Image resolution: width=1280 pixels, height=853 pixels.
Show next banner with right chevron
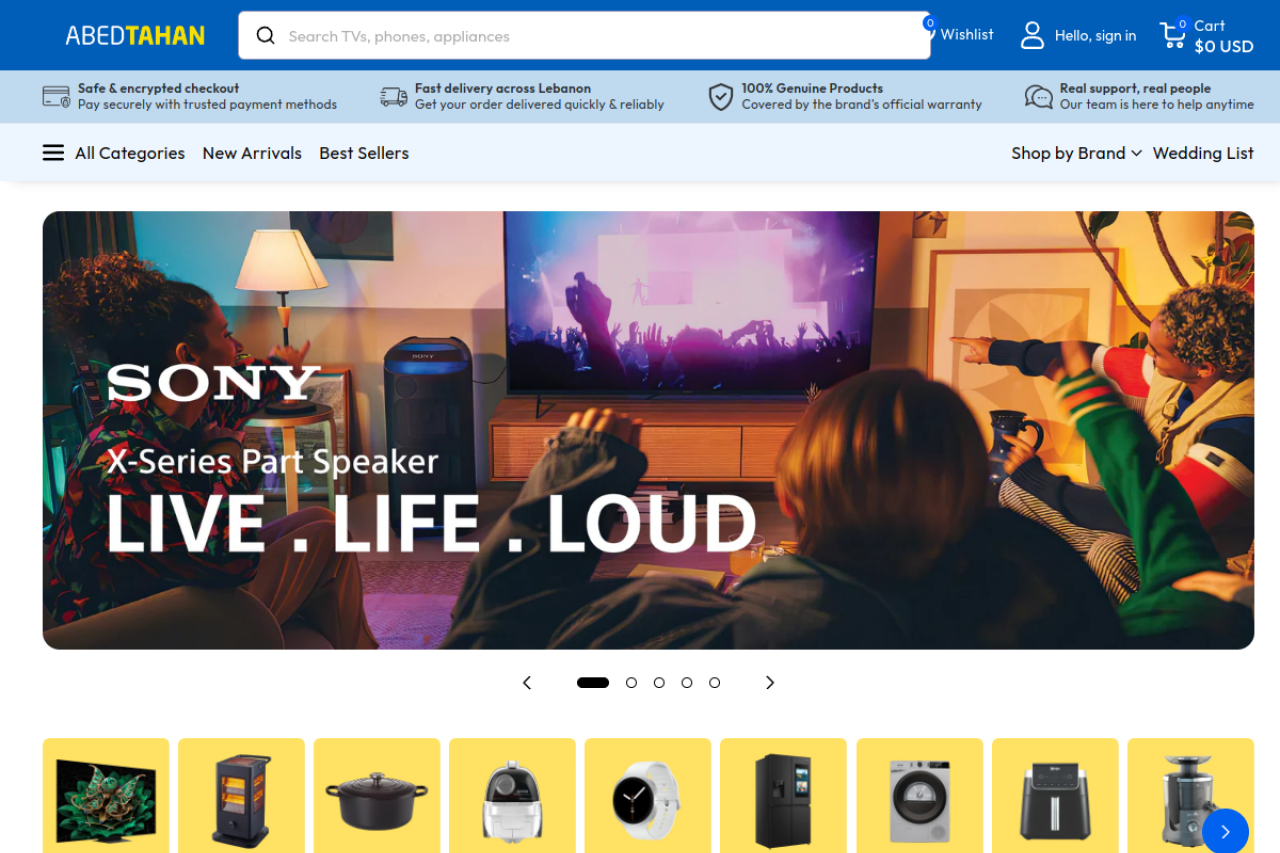point(770,683)
